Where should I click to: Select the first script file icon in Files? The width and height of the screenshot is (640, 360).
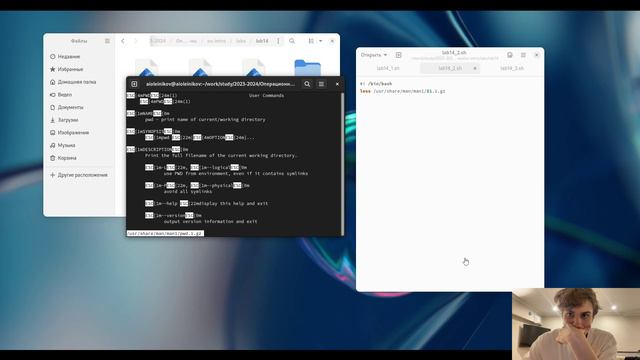click(147, 68)
